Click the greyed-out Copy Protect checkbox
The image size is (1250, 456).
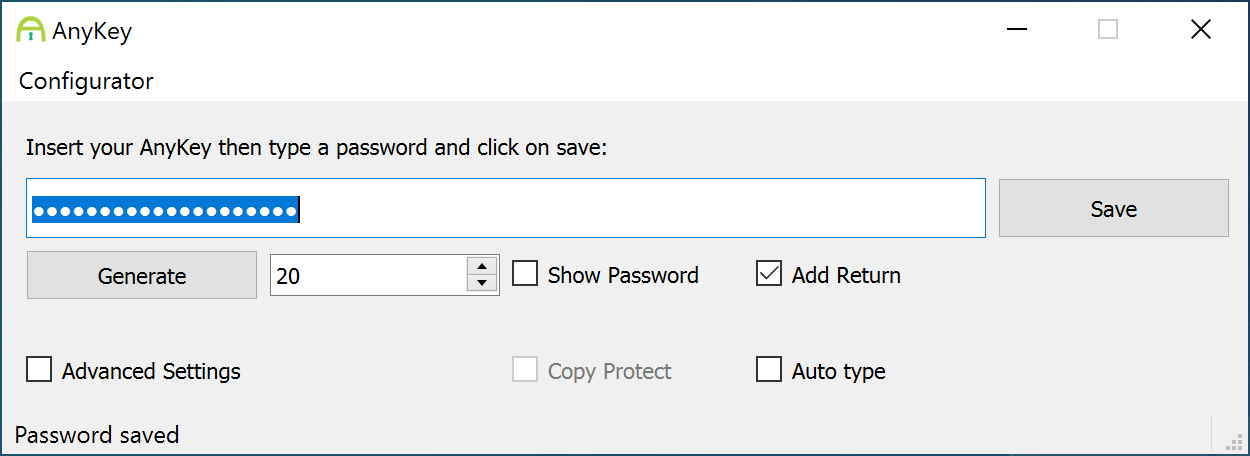point(525,370)
